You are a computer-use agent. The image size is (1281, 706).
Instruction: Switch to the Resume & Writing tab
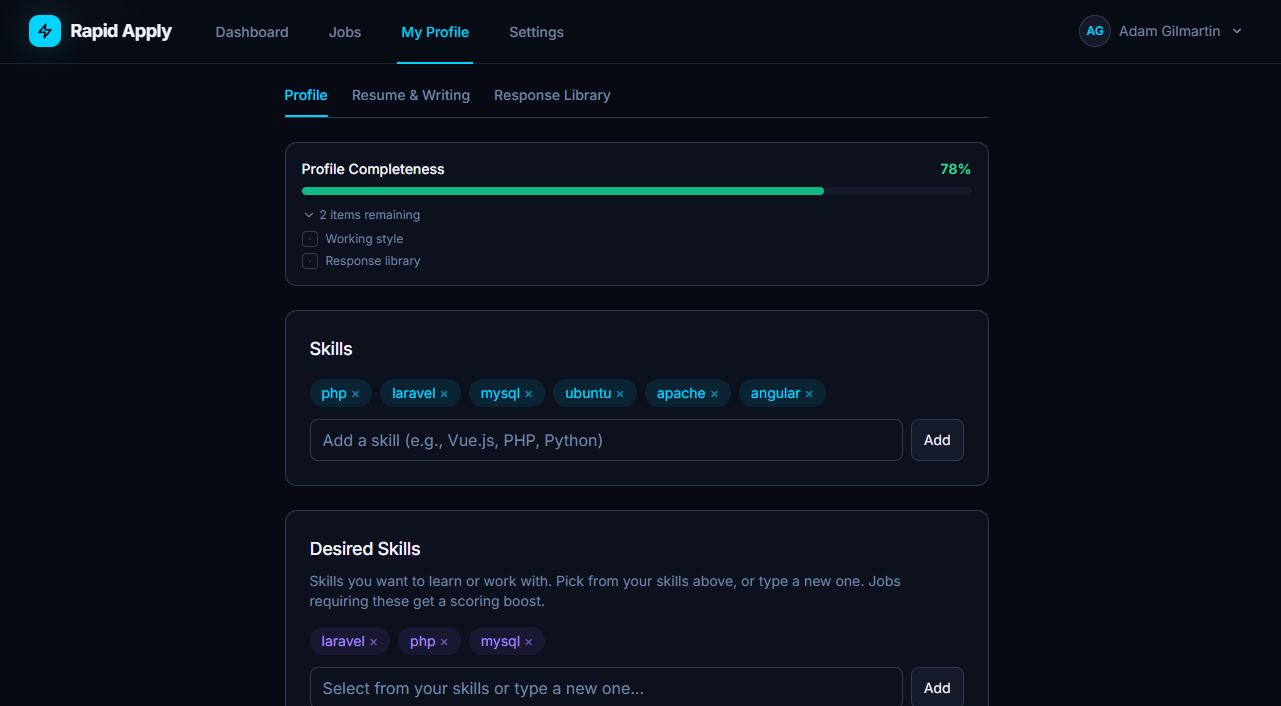coord(410,95)
